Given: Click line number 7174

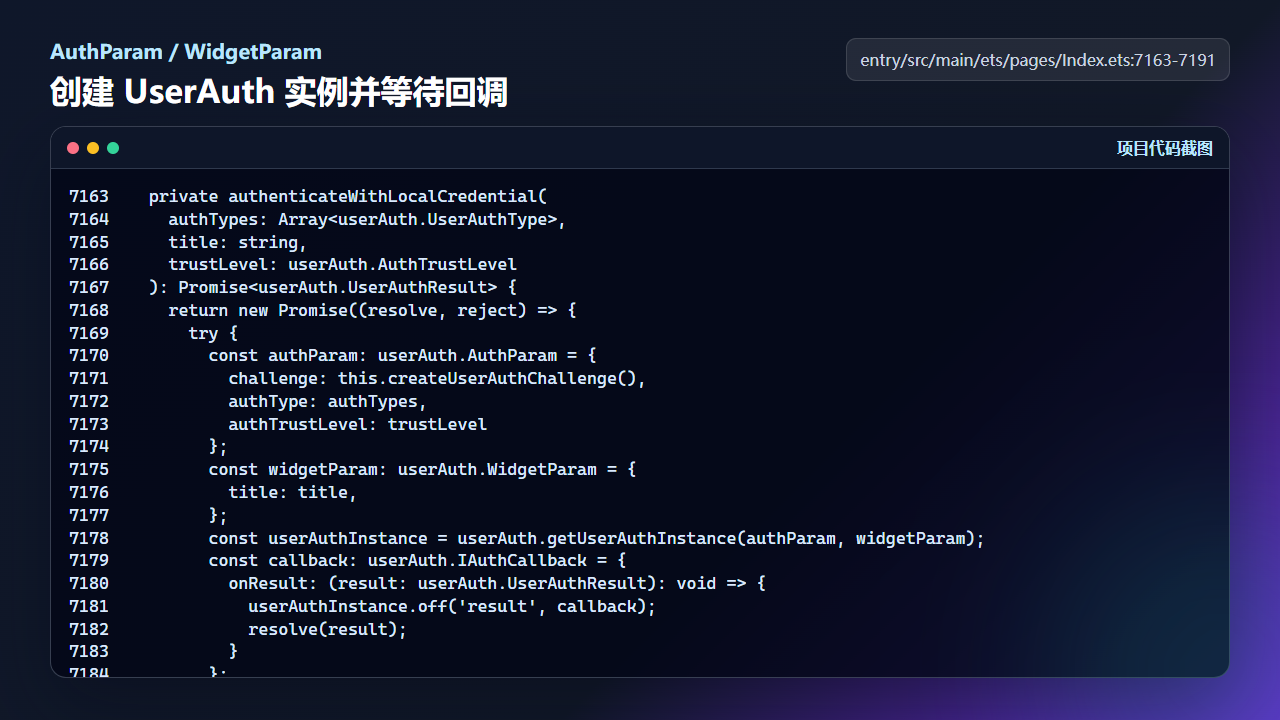Looking at the screenshot, I should click(89, 446).
